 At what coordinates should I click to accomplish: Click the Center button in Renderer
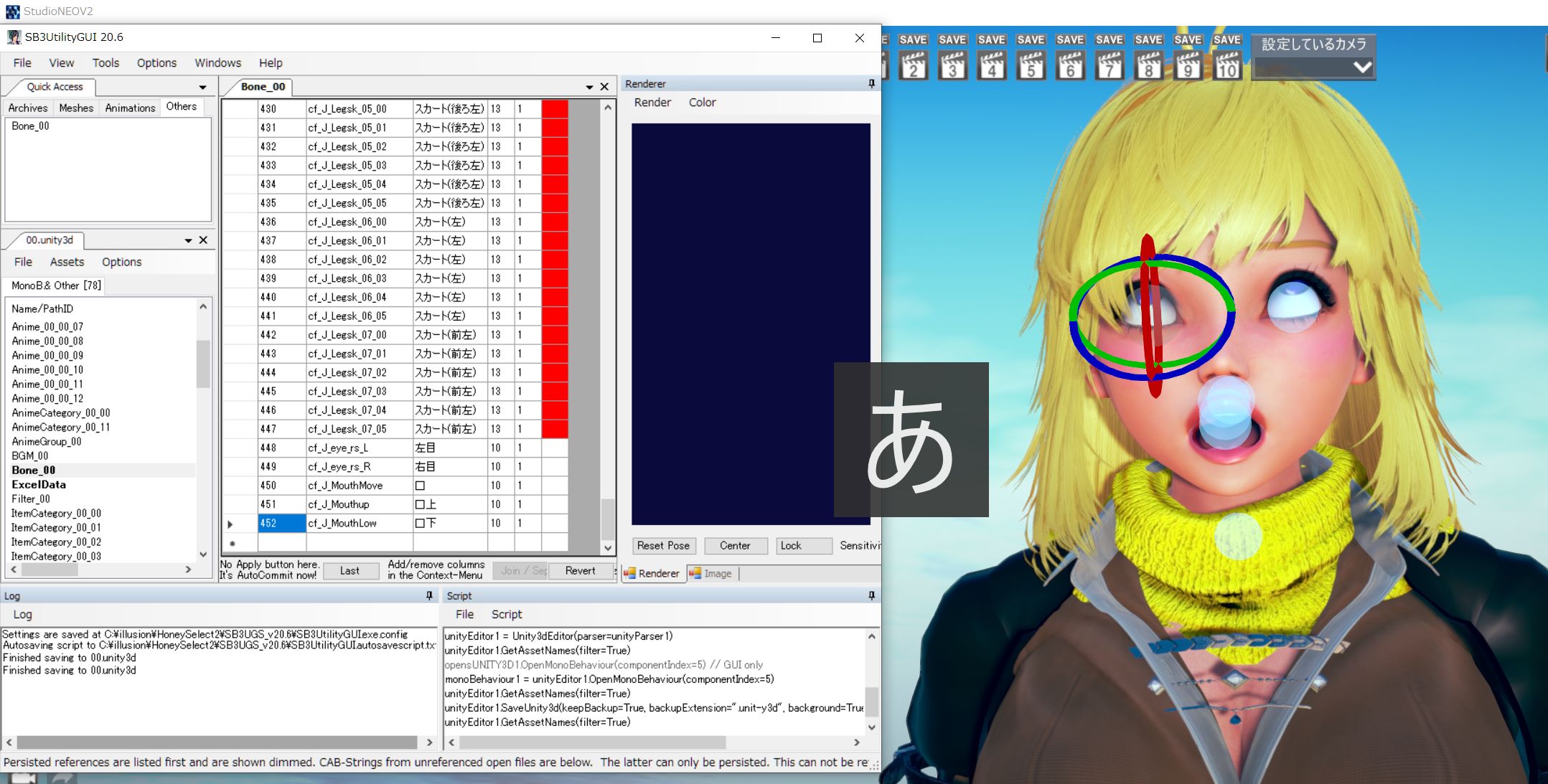pyautogui.click(x=735, y=546)
